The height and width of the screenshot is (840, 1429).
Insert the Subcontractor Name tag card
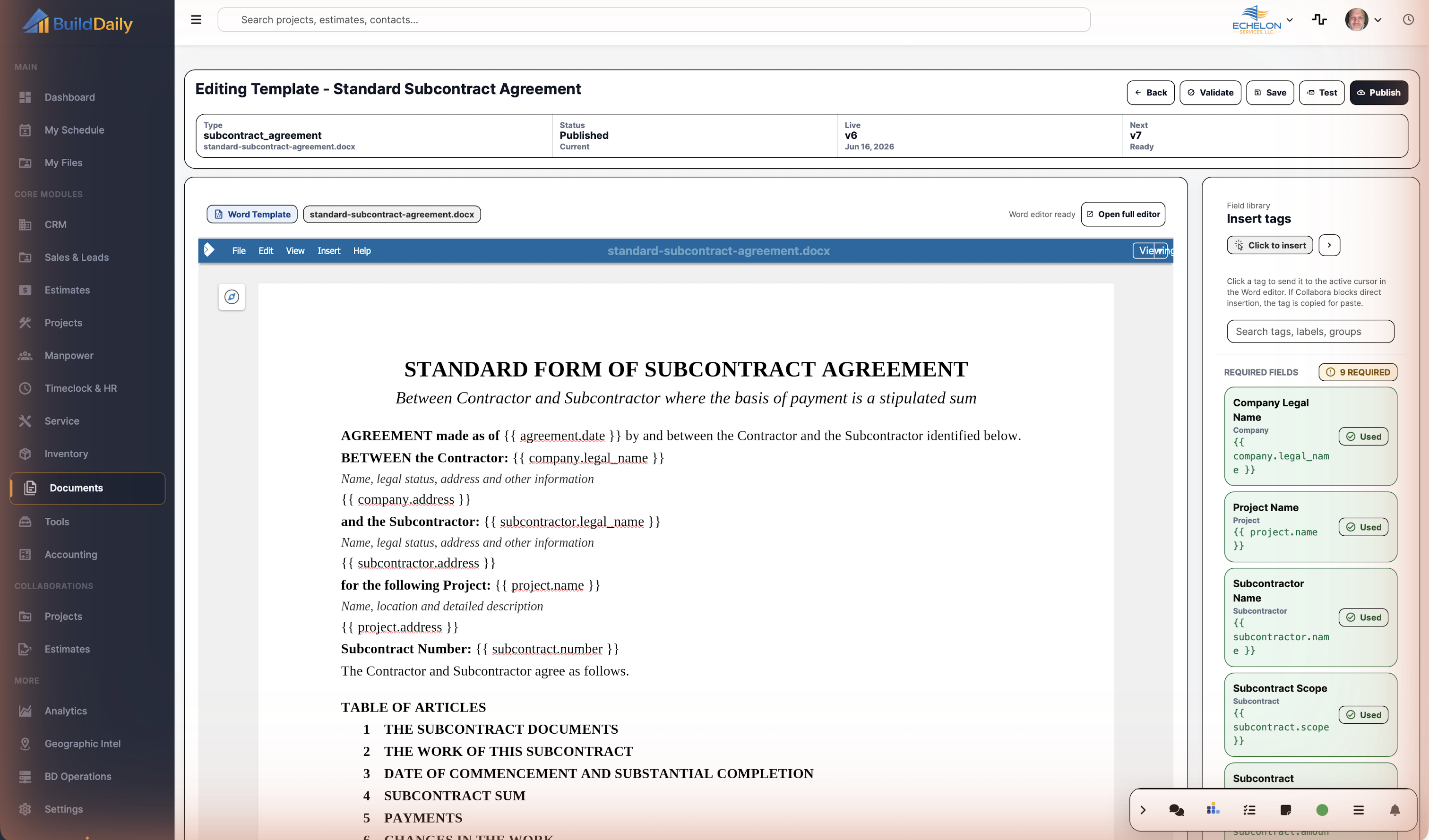pos(1310,617)
